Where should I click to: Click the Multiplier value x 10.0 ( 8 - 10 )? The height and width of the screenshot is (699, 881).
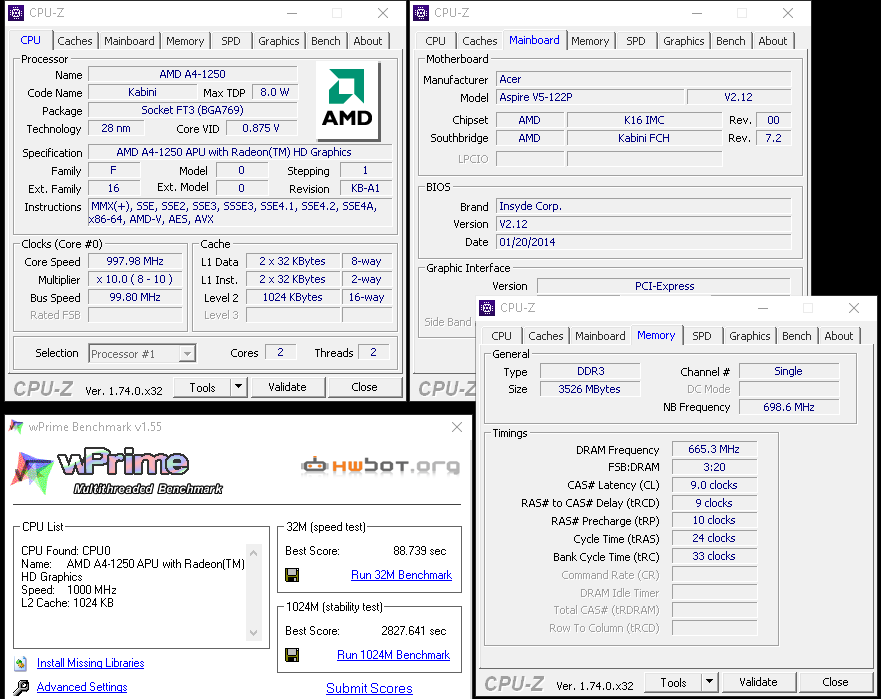point(135,279)
